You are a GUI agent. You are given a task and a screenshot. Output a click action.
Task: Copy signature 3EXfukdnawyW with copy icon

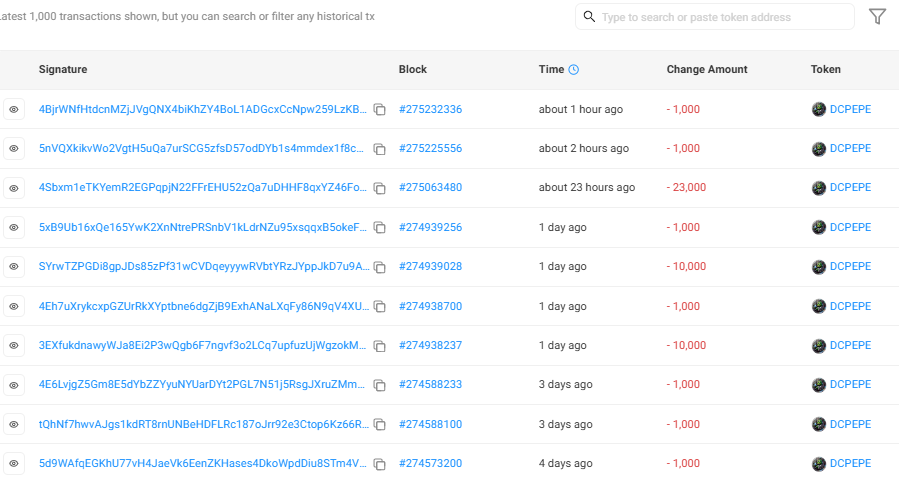coord(380,346)
